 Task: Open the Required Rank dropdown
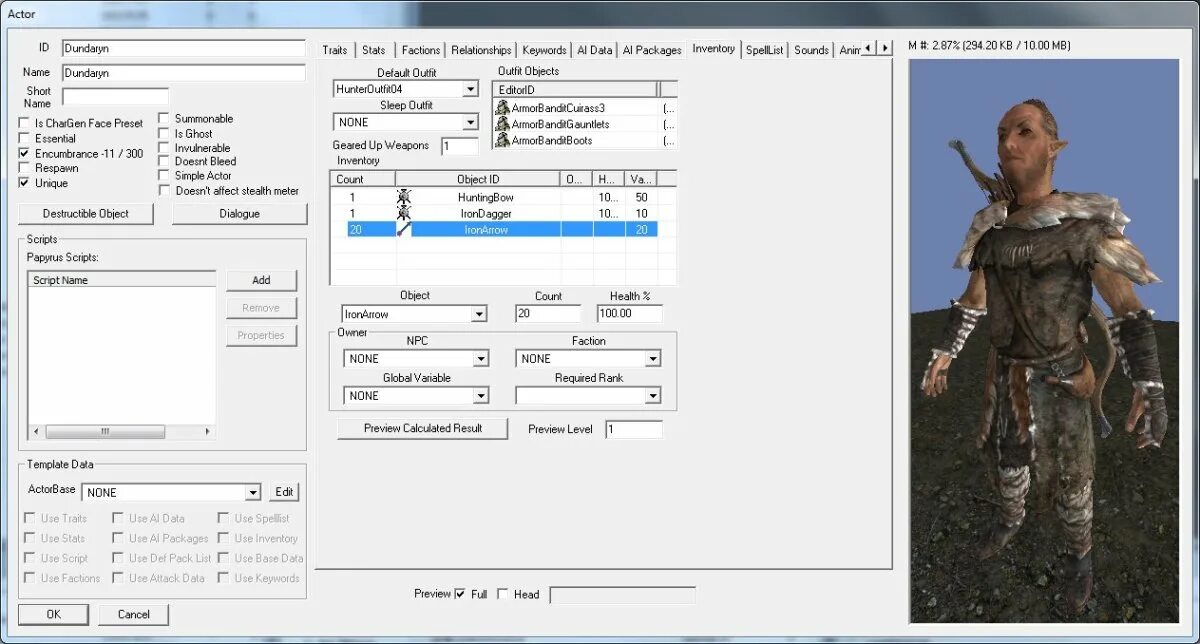(x=653, y=396)
